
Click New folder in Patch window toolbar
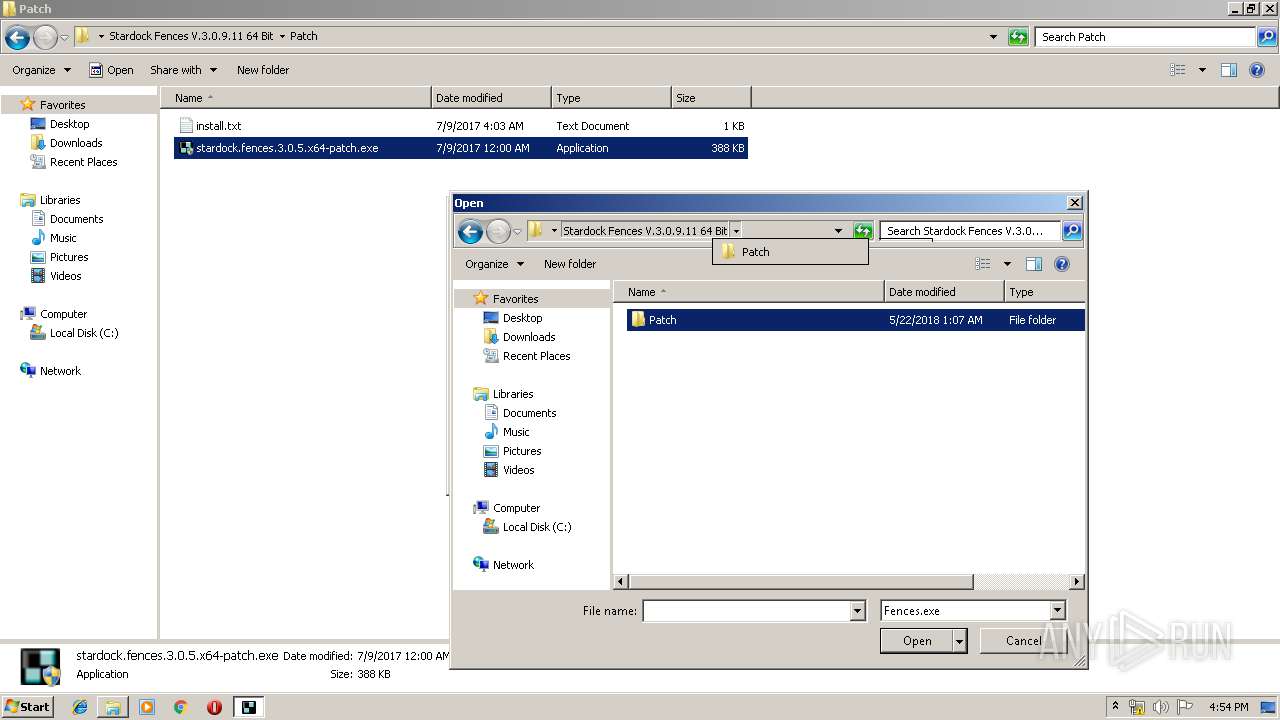[x=263, y=70]
